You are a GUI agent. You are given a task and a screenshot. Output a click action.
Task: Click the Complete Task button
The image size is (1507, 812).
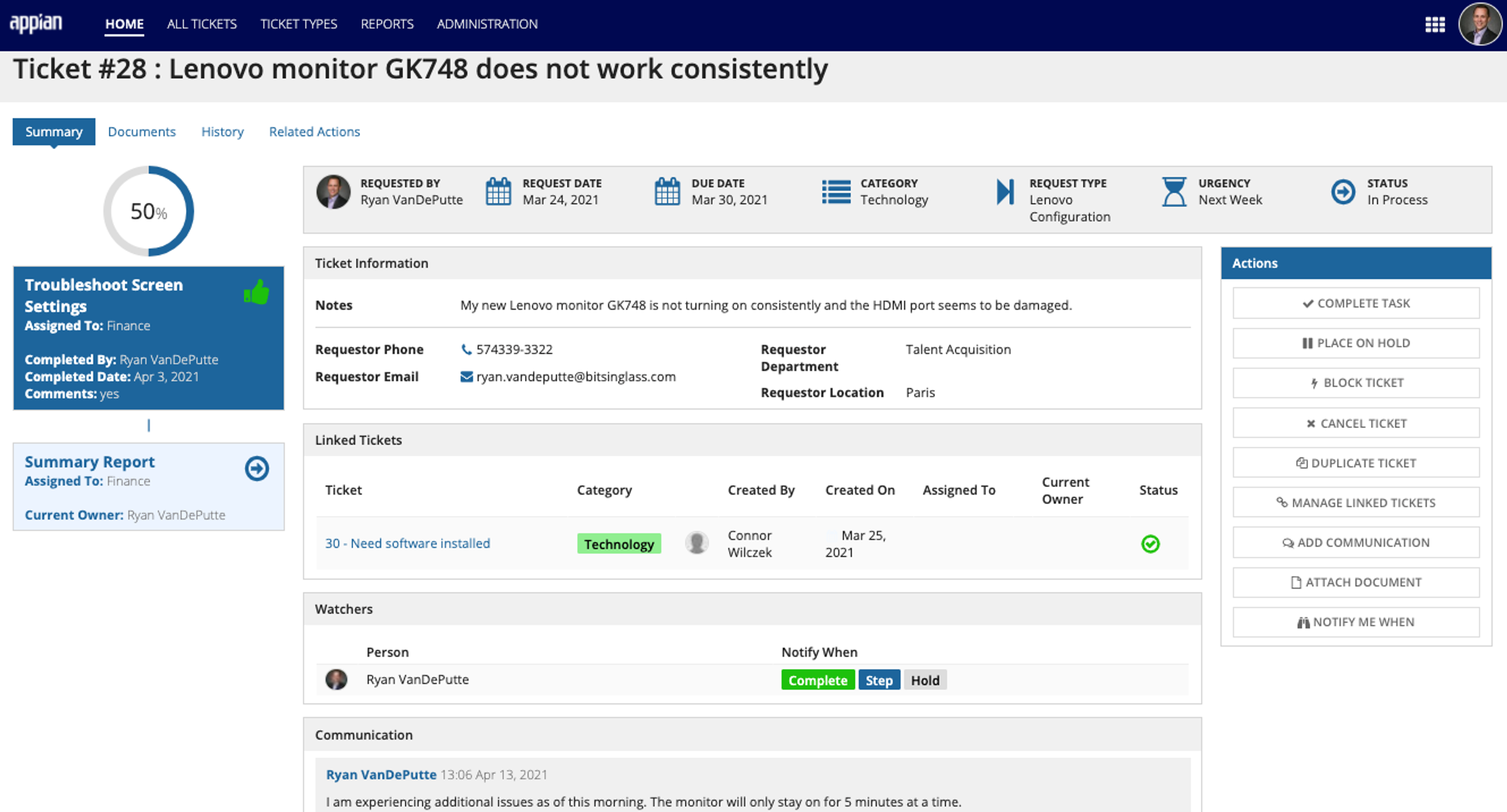1356,303
